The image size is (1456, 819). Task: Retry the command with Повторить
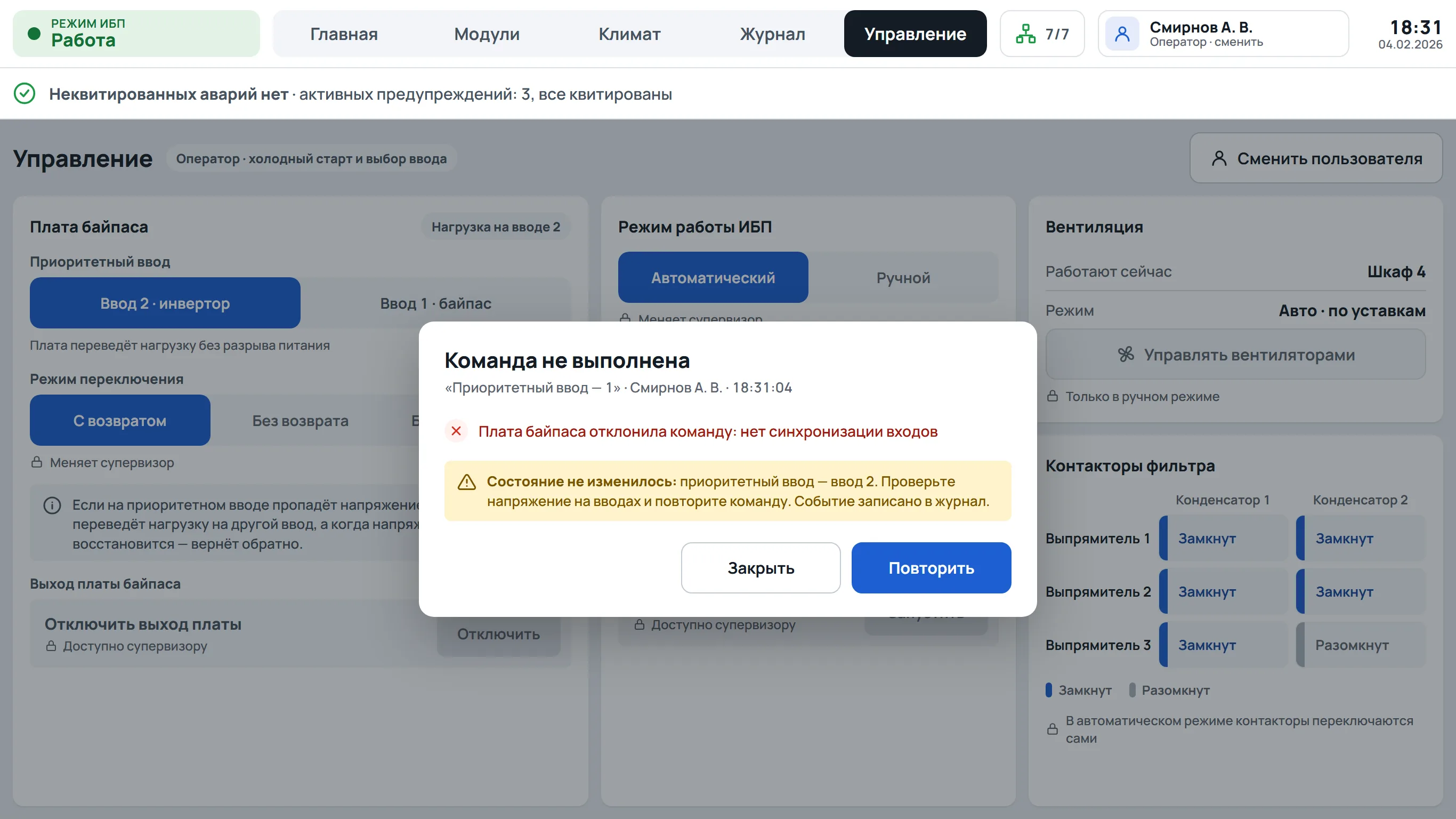pos(931,568)
